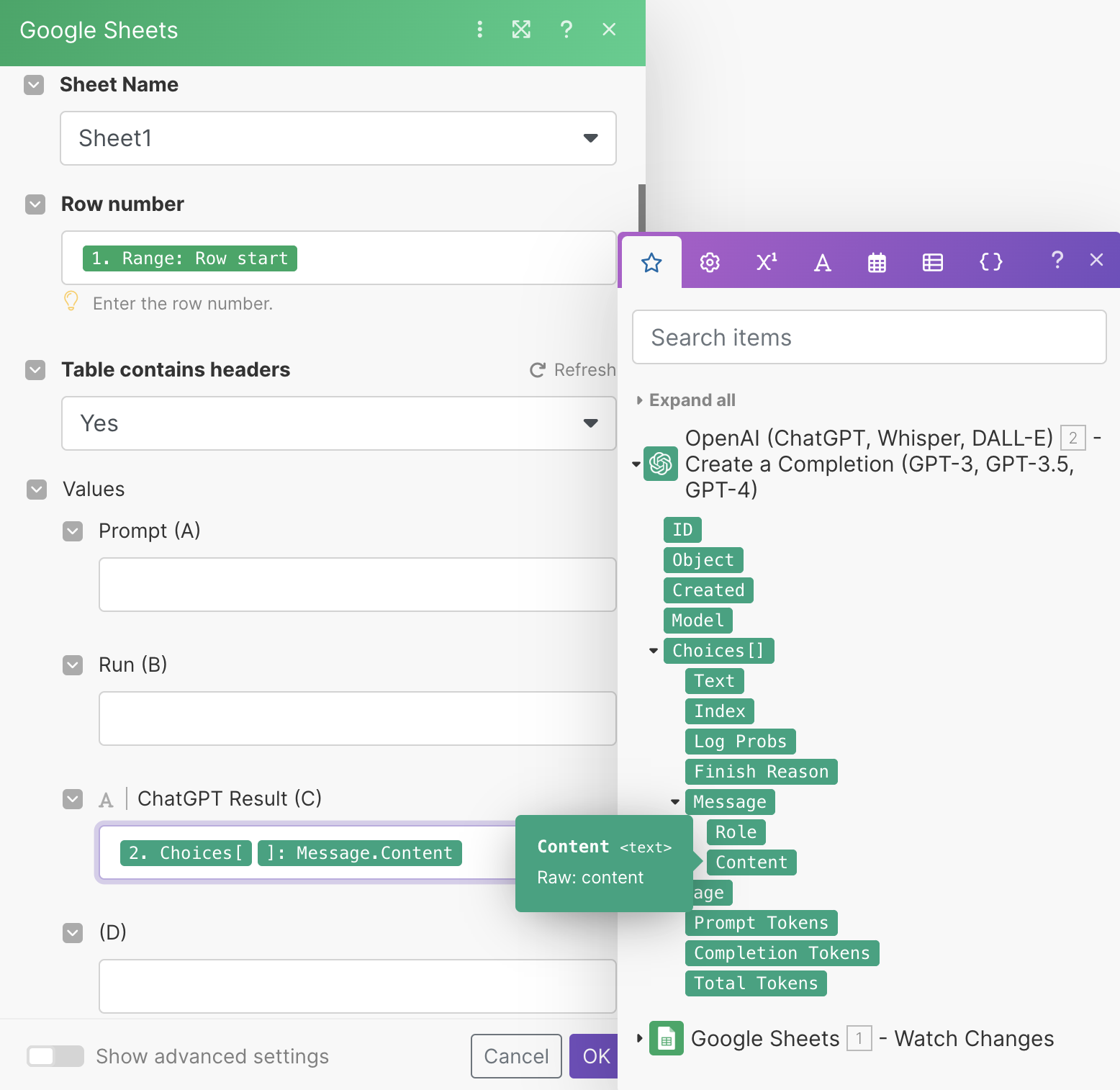Toggle the Sheet Name map checkbox

click(x=34, y=85)
